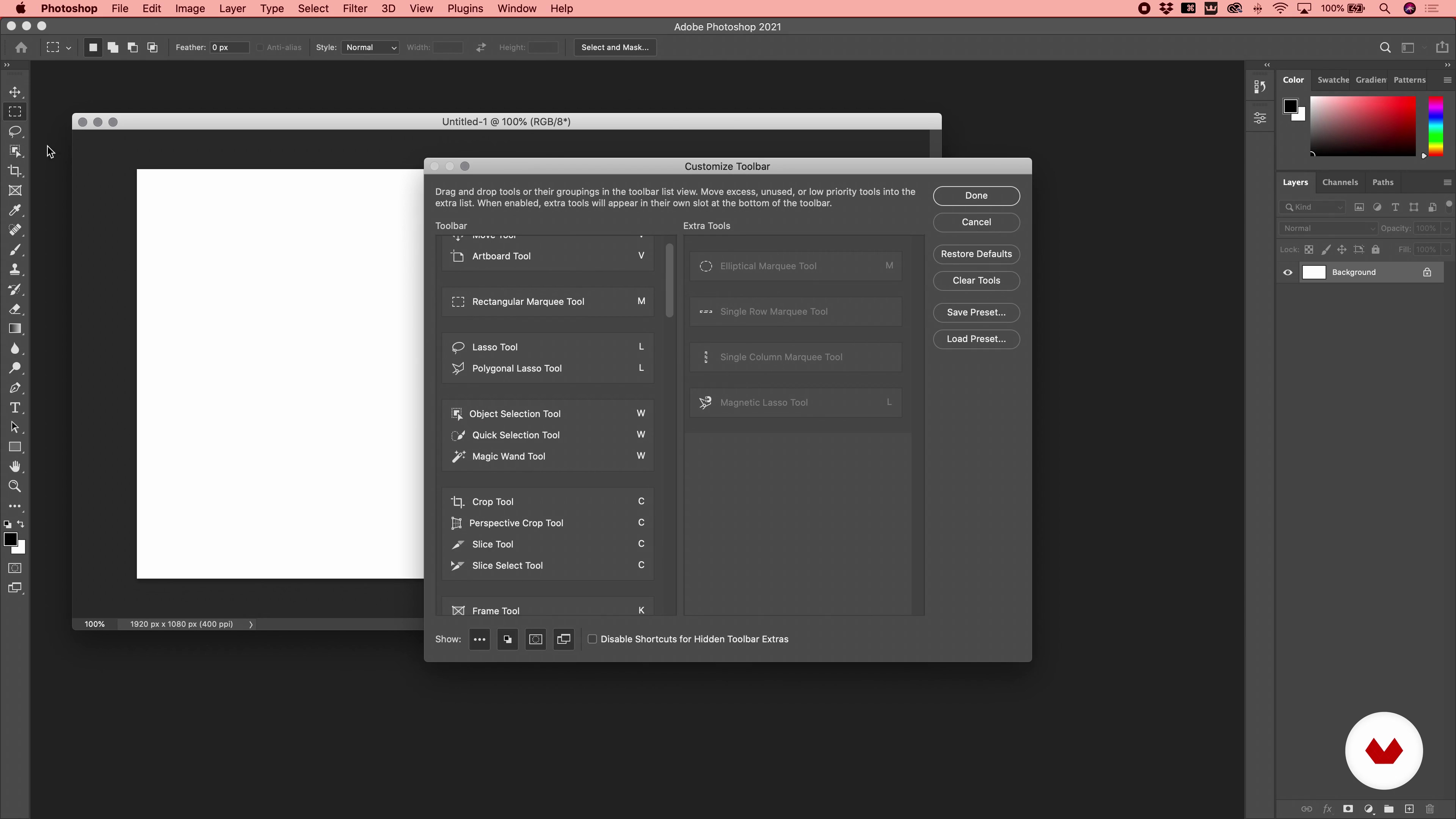Click Load Preset button
This screenshot has width=1456, height=819.
tap(976, 339)
